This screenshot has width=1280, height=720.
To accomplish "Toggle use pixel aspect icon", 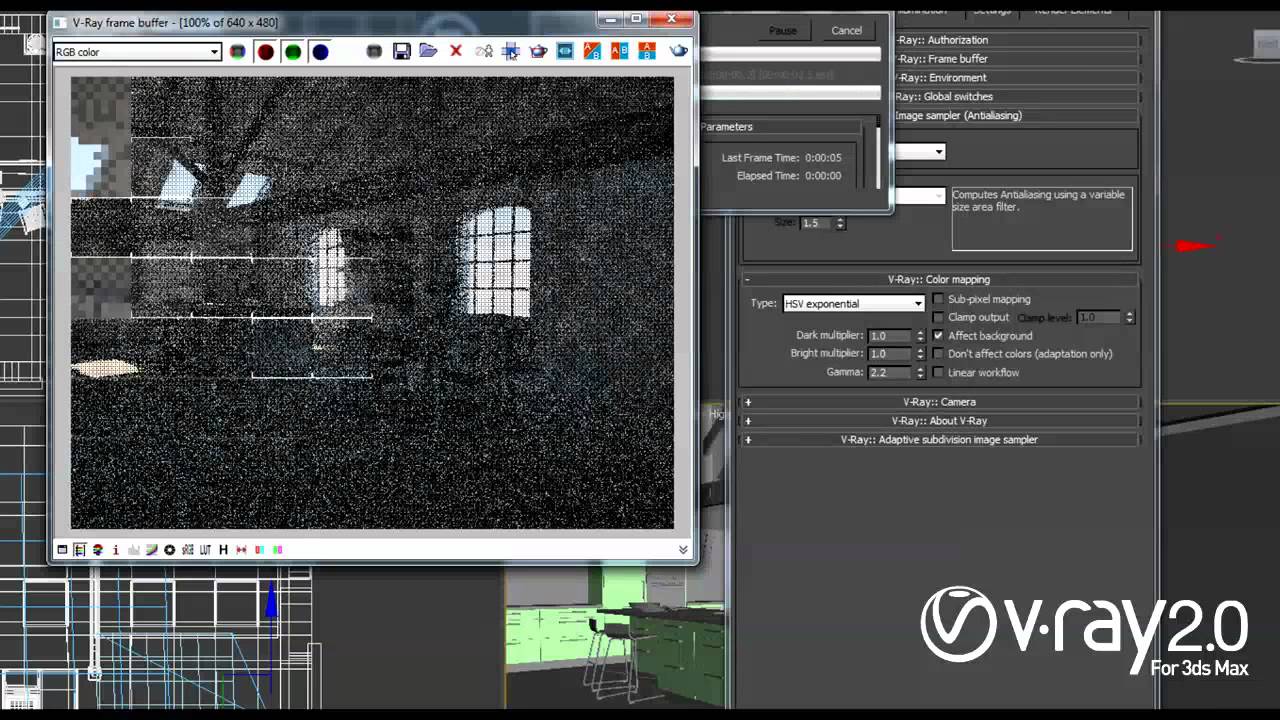I will pos(241,550).
